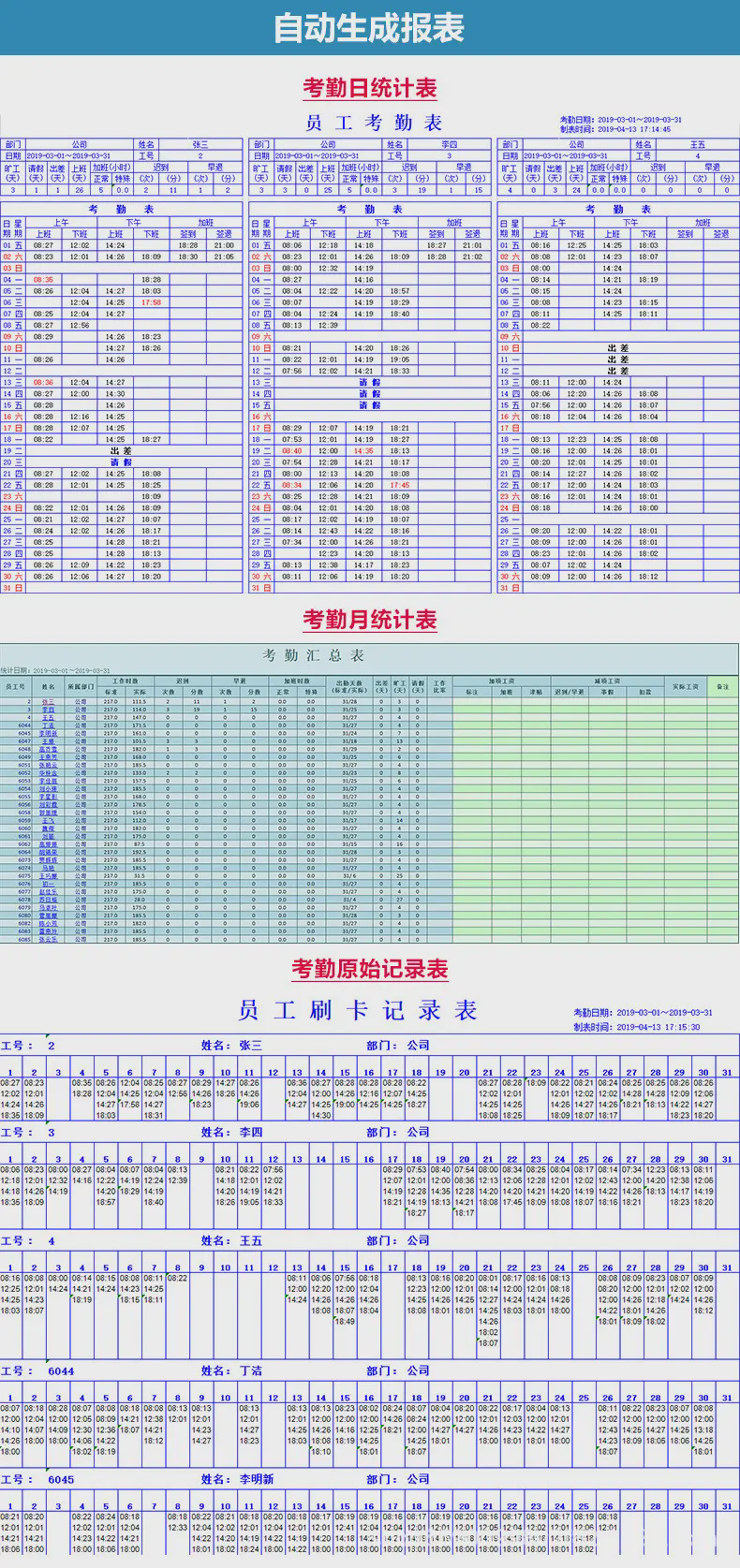The width and height of the screenshot is (740, 1568).
Task: Click 出差 entry on day 19 of 张三's card
Action: coord(122,450)
